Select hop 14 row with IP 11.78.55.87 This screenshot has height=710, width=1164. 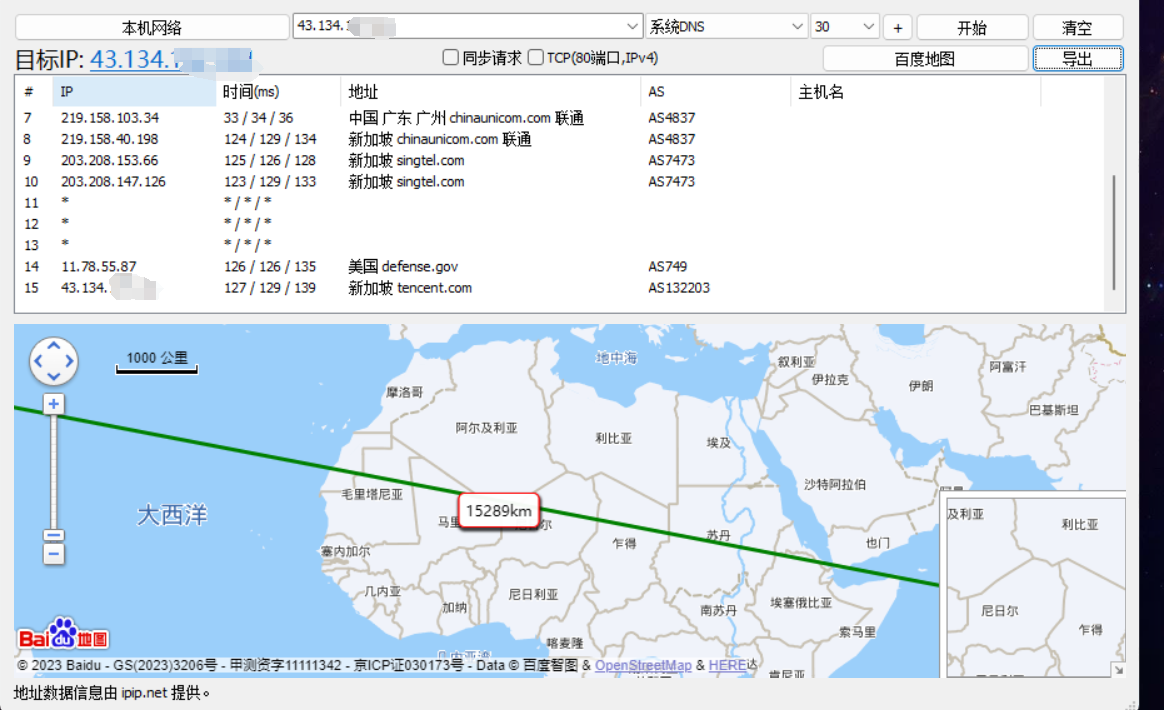click(x=98, y=267)
